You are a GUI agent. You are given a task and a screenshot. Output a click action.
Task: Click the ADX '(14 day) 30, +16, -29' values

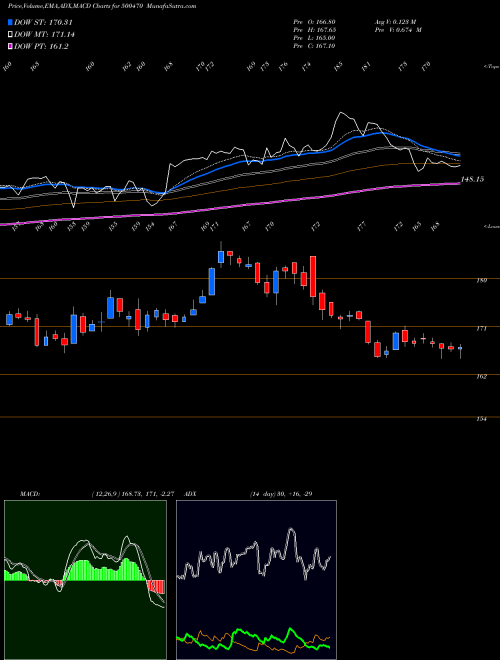(281, 494)
